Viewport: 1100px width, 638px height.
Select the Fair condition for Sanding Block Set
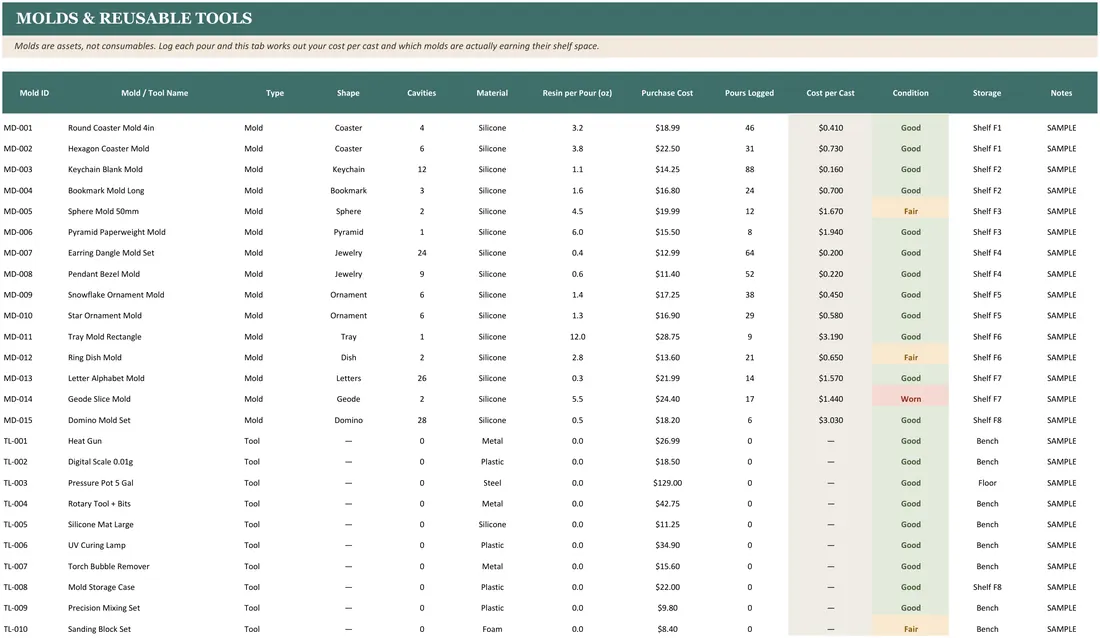click(x=911, y=627)
